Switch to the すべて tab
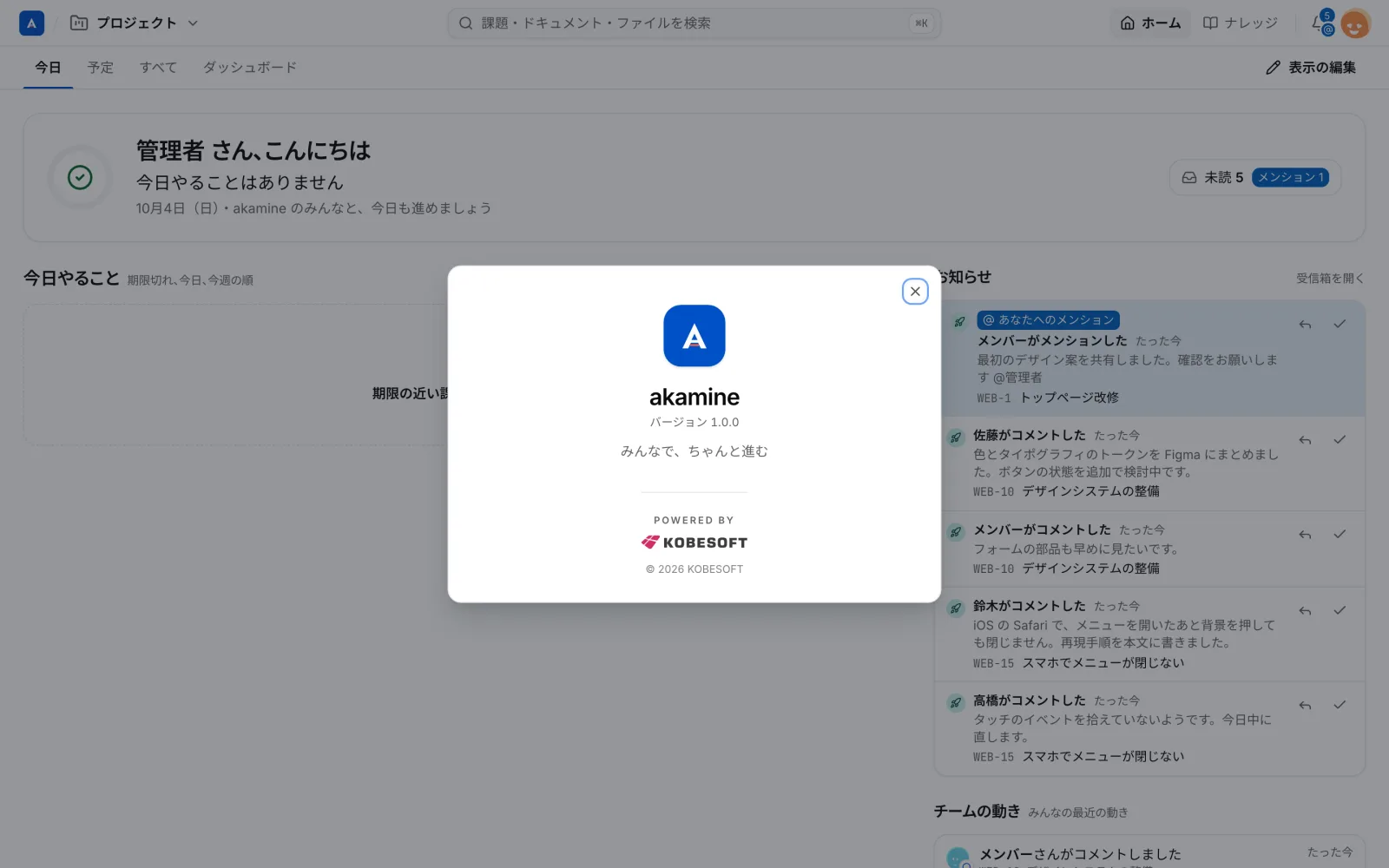1389x868 pixels. [158, 68]
